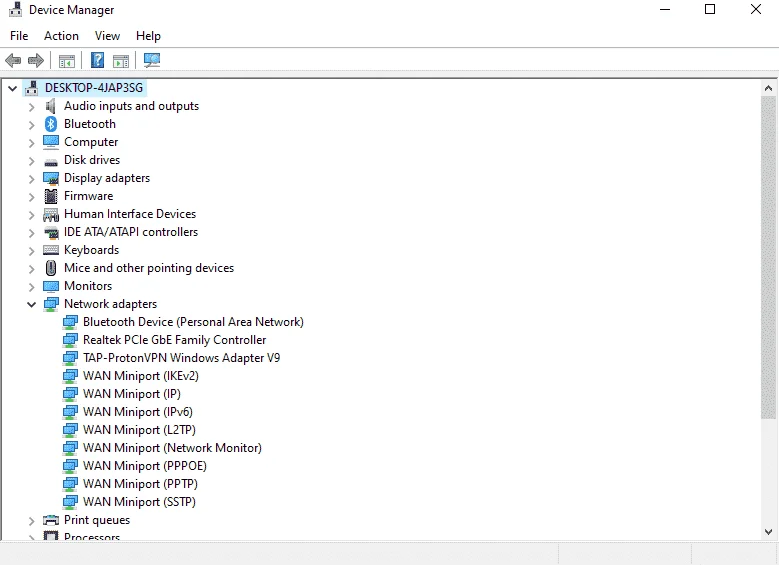Viewport: 779px width, 565px height.
Task: Click the DESKTOP-4JAP3SG computer icon
Action: [32, 87]
